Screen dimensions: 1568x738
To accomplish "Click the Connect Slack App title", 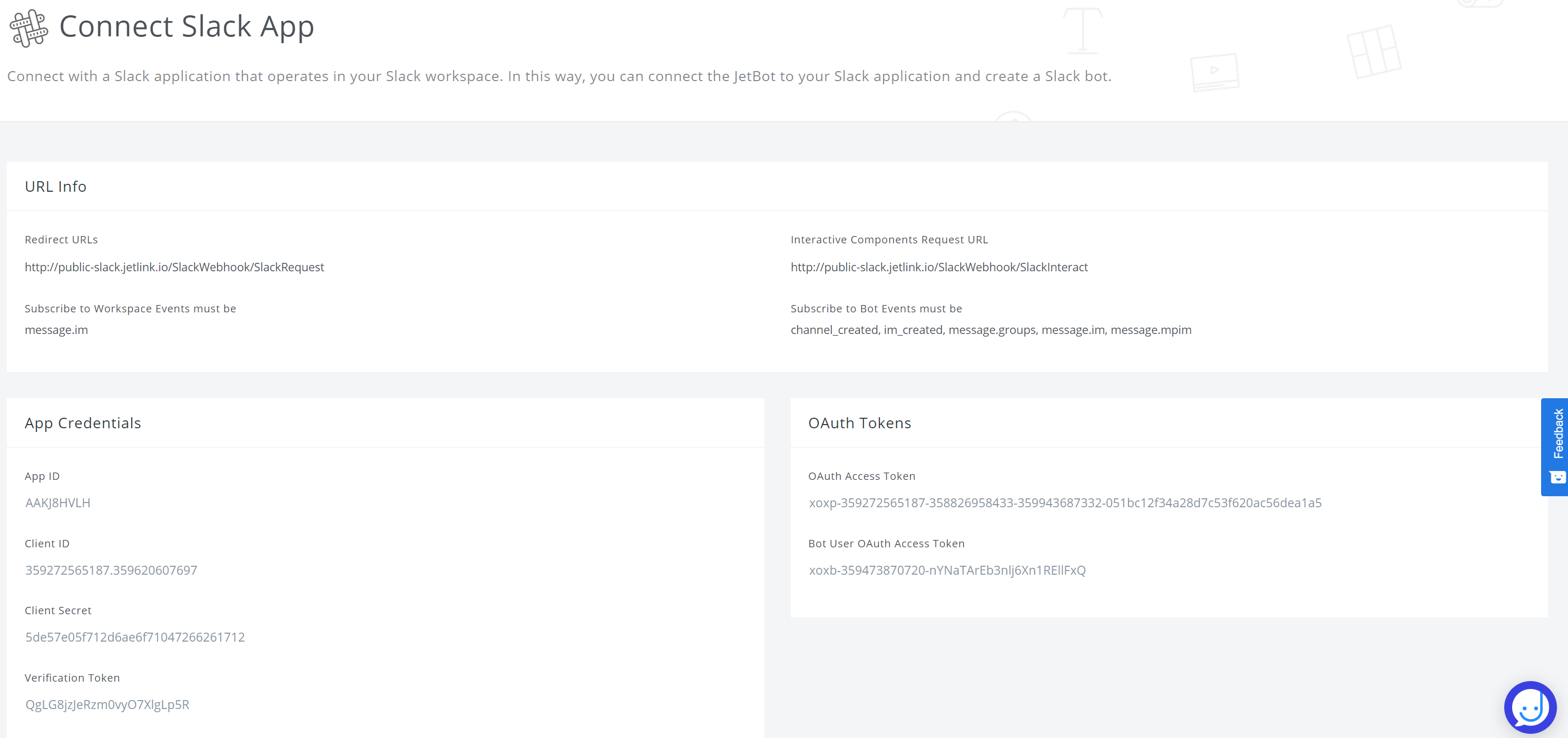I will [187, 27].
